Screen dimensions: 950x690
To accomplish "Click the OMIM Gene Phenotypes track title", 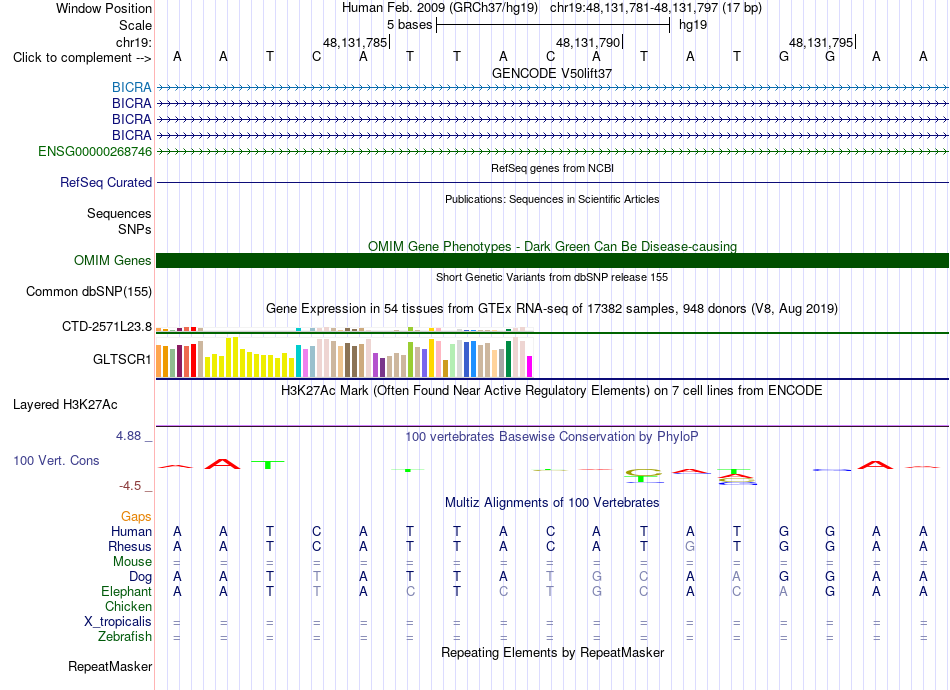I will pos(553,247).
